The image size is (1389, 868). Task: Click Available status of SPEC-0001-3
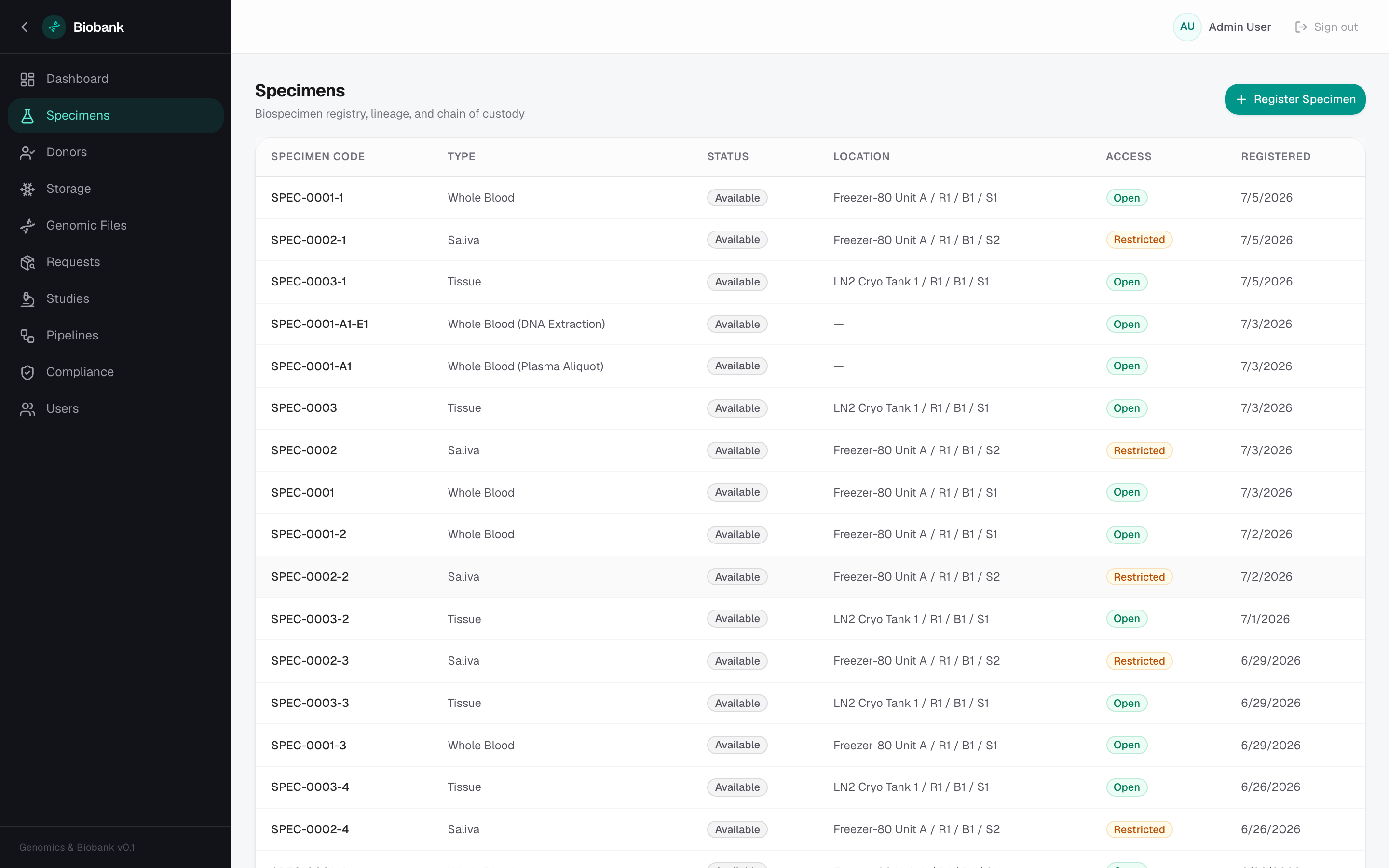(737, 745)
